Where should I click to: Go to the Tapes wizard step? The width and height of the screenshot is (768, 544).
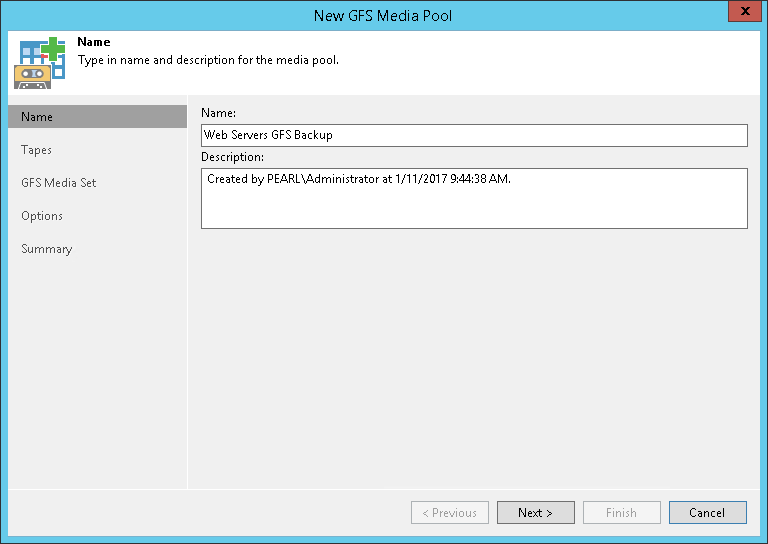[37, 150]
